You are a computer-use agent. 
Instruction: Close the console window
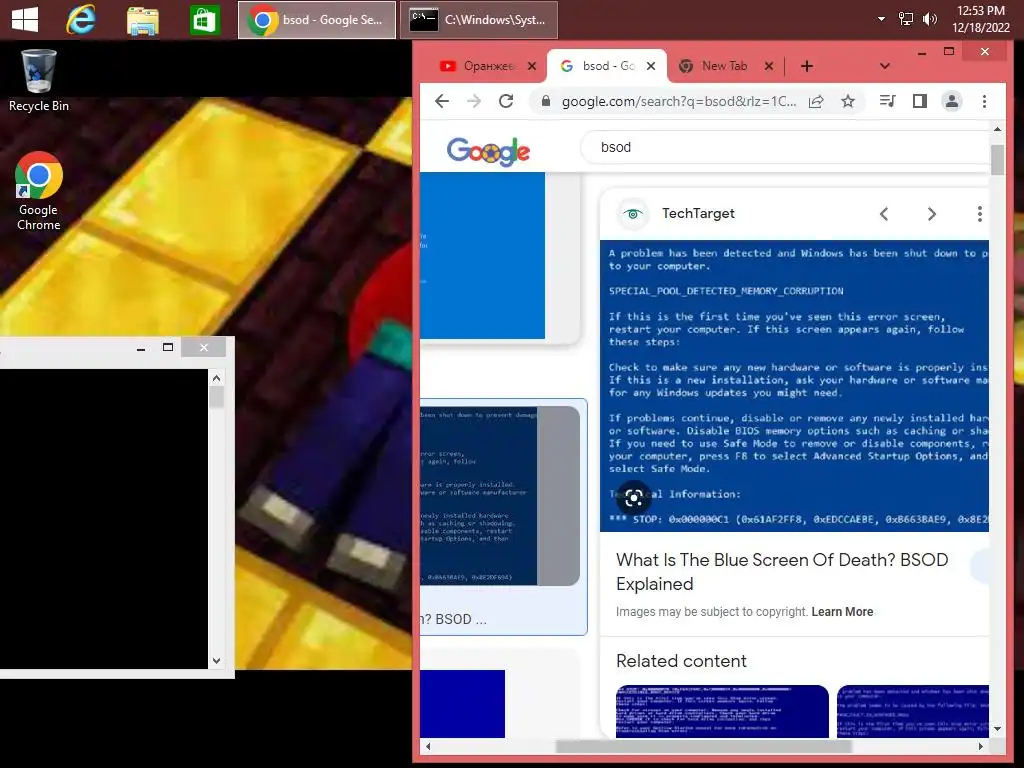[x=204, y=347]
